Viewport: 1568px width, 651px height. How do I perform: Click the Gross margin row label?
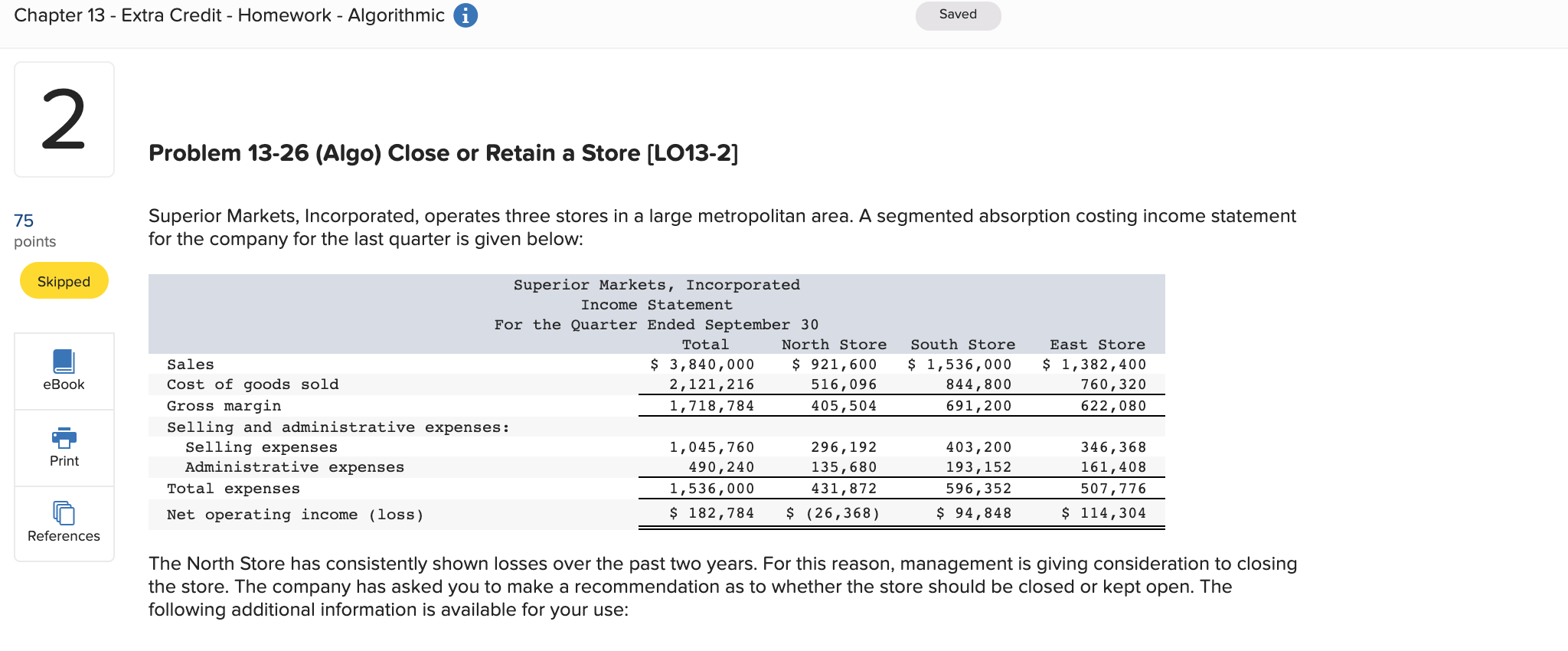coord(224,406)
